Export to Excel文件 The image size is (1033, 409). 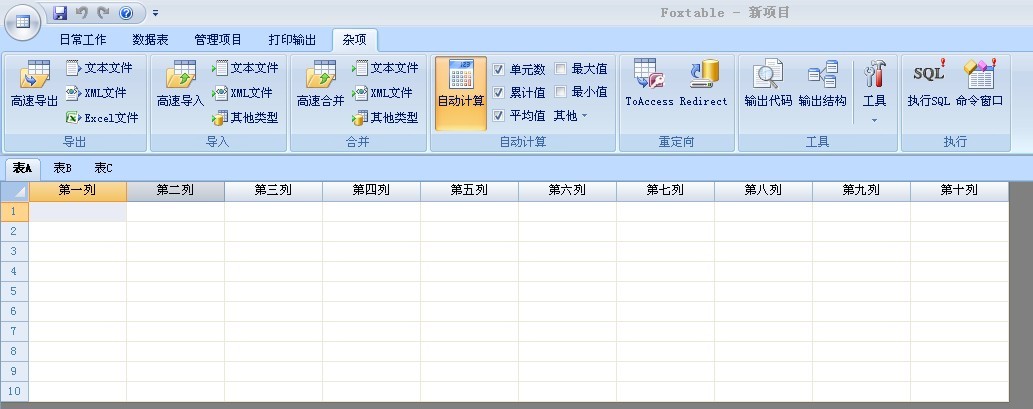[102, 118]
